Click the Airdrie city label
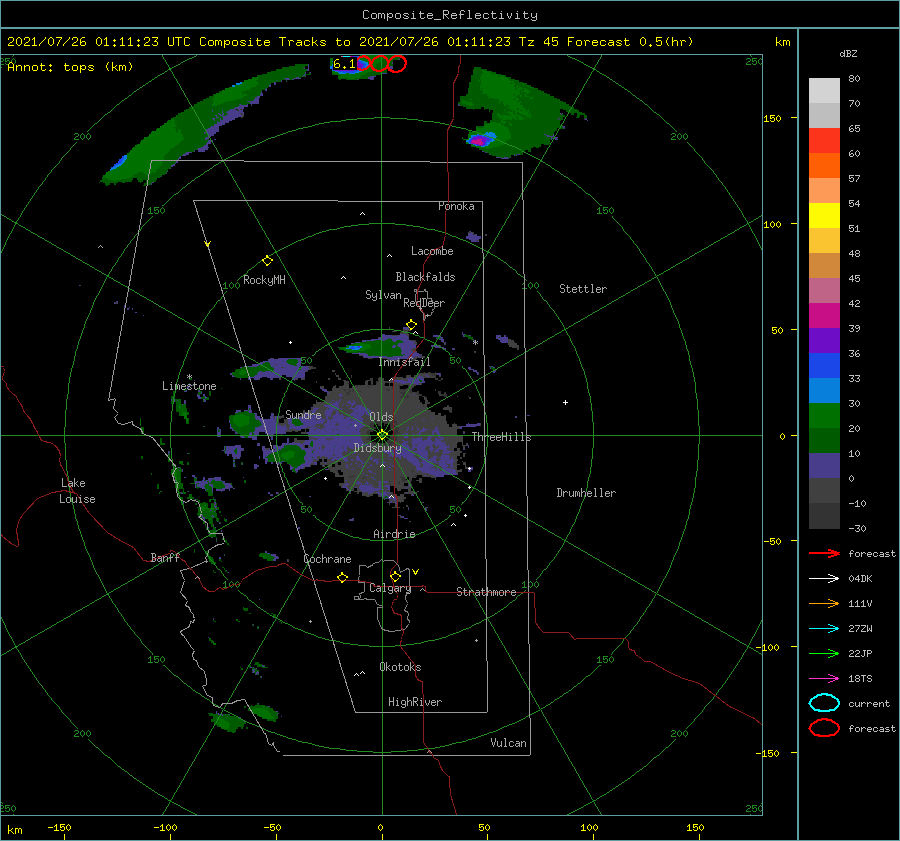Screen dimensions: 900x841 coord(394,534)
